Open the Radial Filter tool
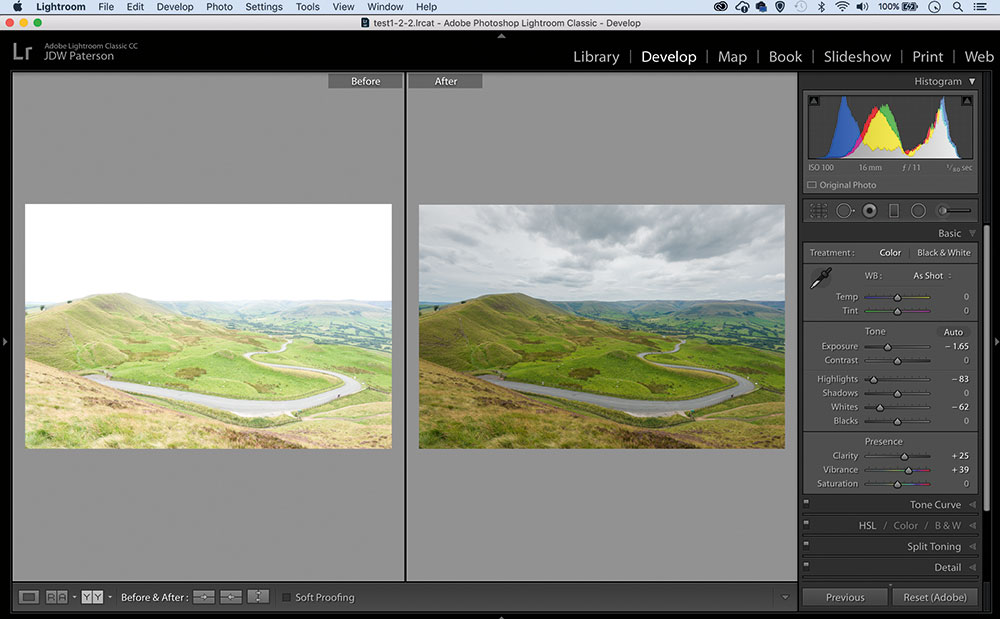Image resolution: width=1000 pixels, height=619 pixels. pos(918,211)
